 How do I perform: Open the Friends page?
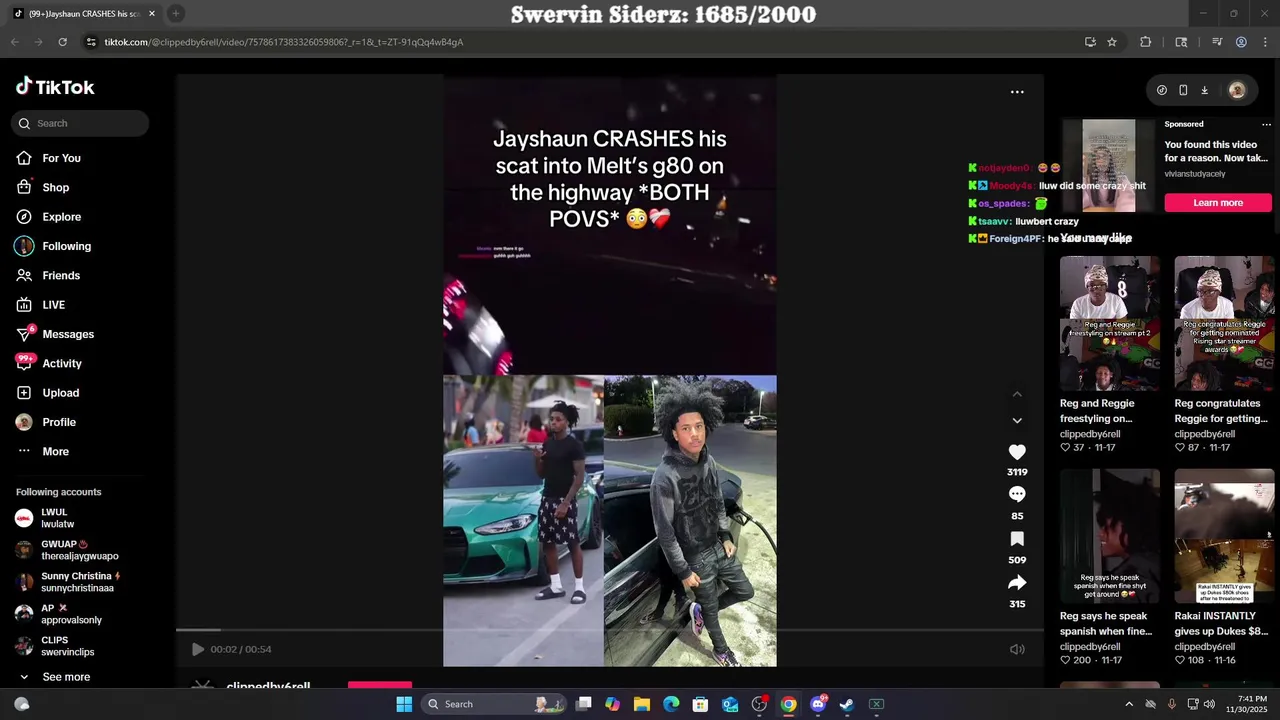point(60,275)
